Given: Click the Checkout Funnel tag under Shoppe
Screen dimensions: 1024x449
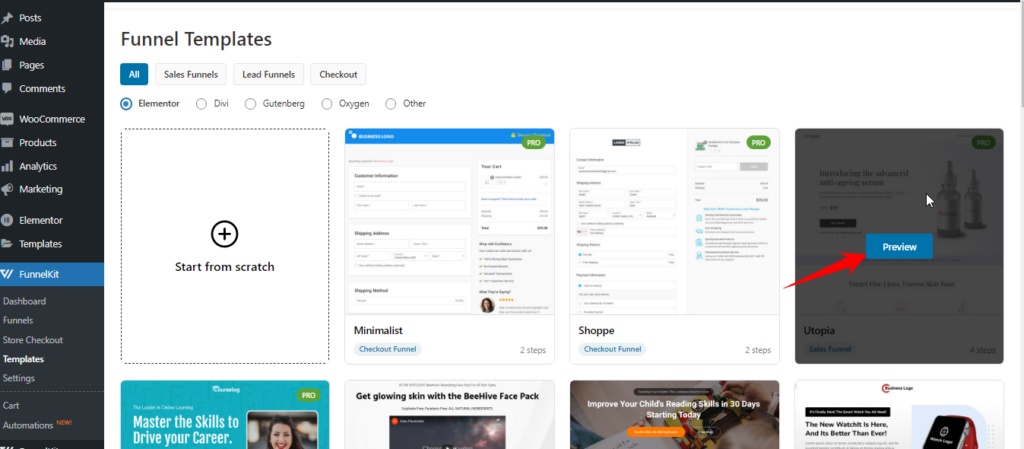Looking at the screenshot, I should 612,349.
